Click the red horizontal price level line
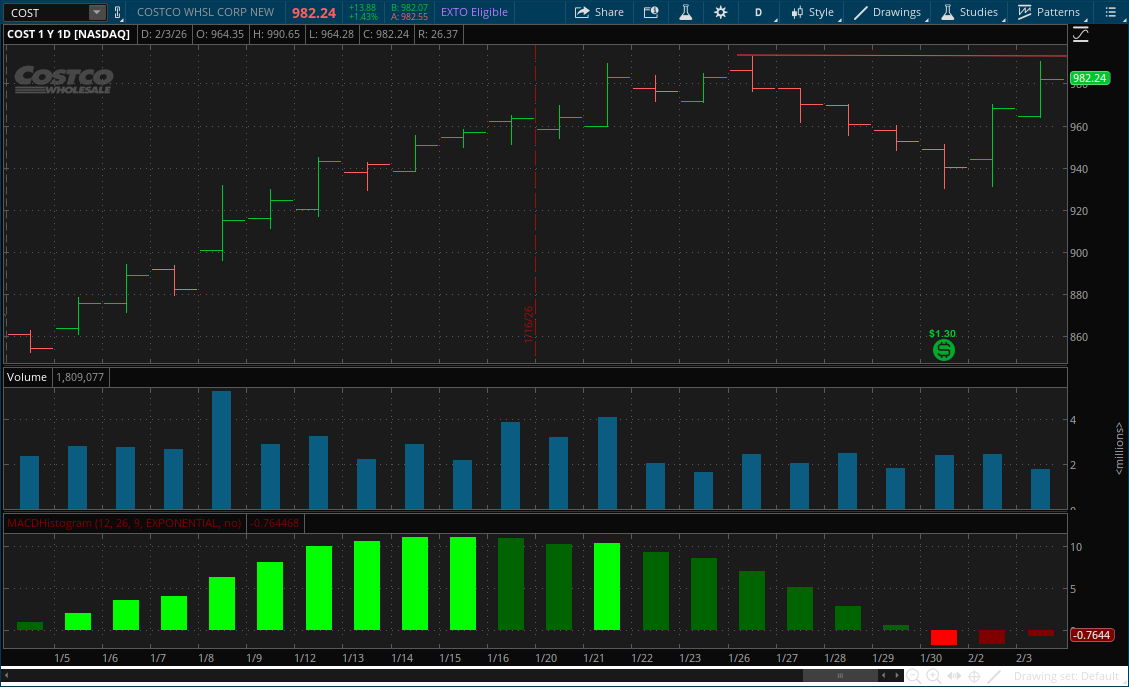1129x687 pixels. 901,55
